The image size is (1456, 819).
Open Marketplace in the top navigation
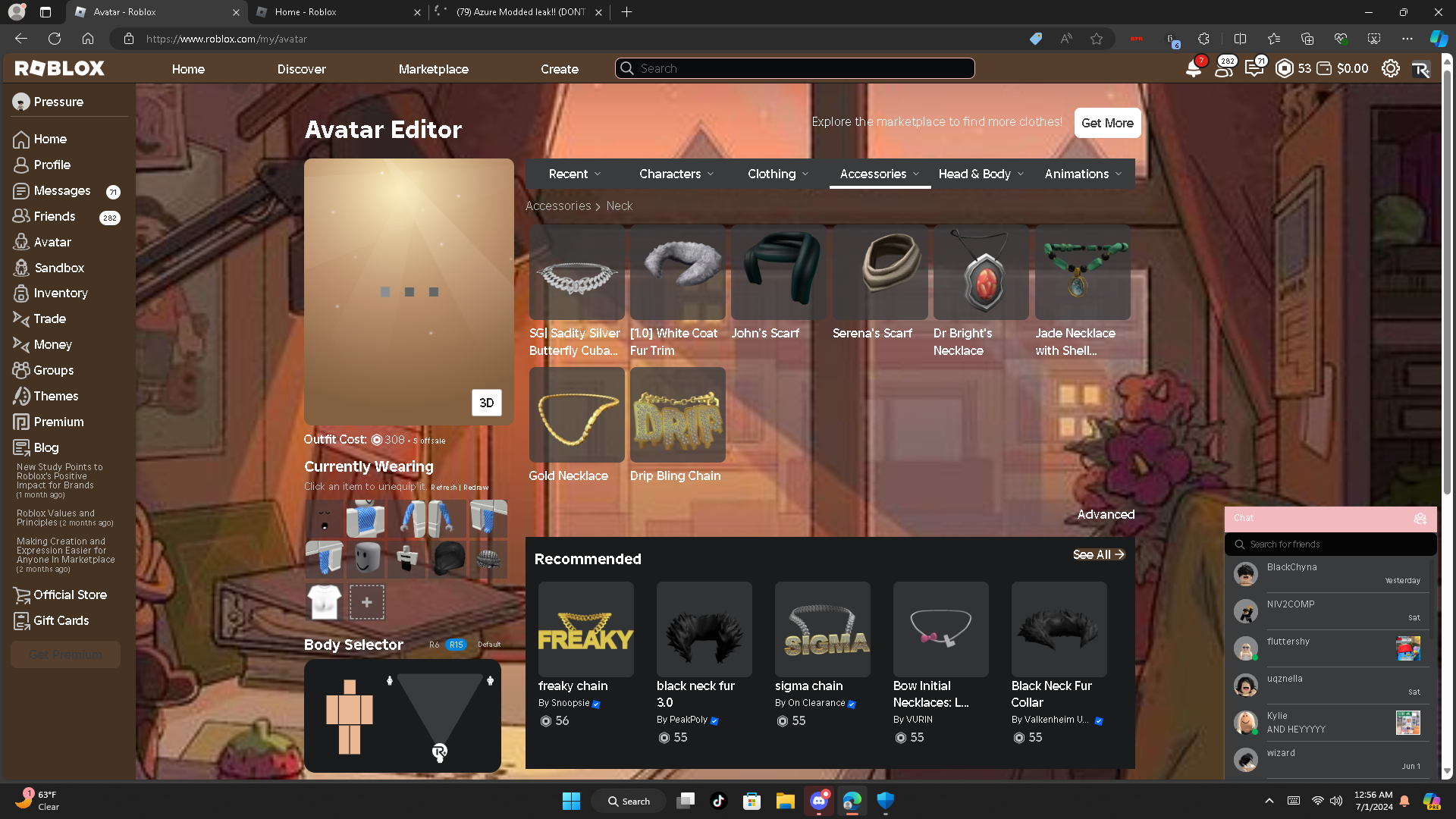[x=434, y=69]
